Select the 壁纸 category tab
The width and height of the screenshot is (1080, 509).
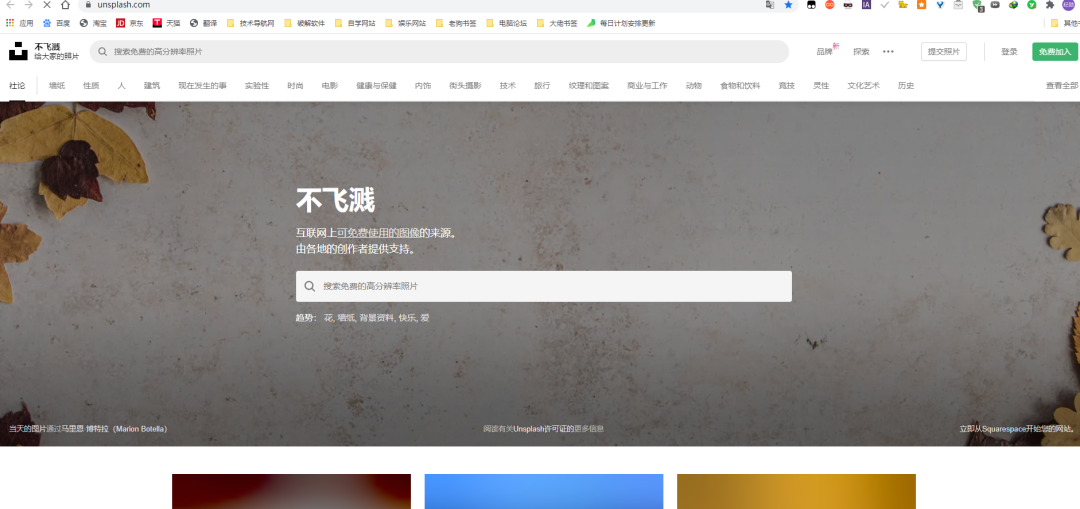click(x=57, y=86)
